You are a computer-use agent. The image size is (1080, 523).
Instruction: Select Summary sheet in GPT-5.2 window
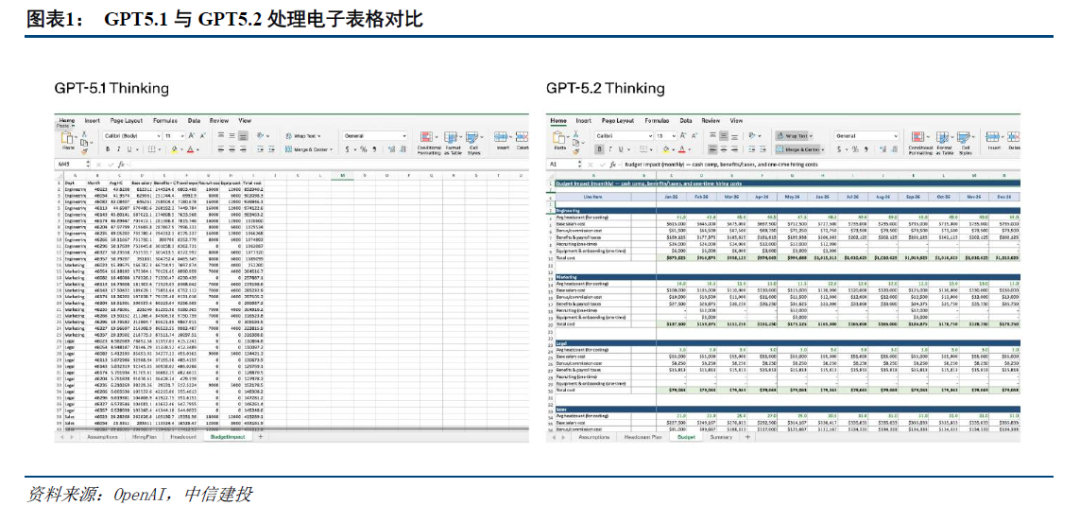[x=721, y=437]
